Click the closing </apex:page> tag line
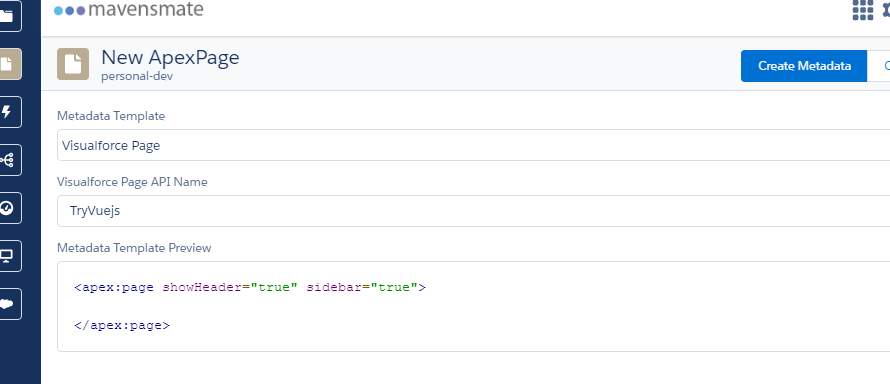890x384 pixels. pos(121,326)
